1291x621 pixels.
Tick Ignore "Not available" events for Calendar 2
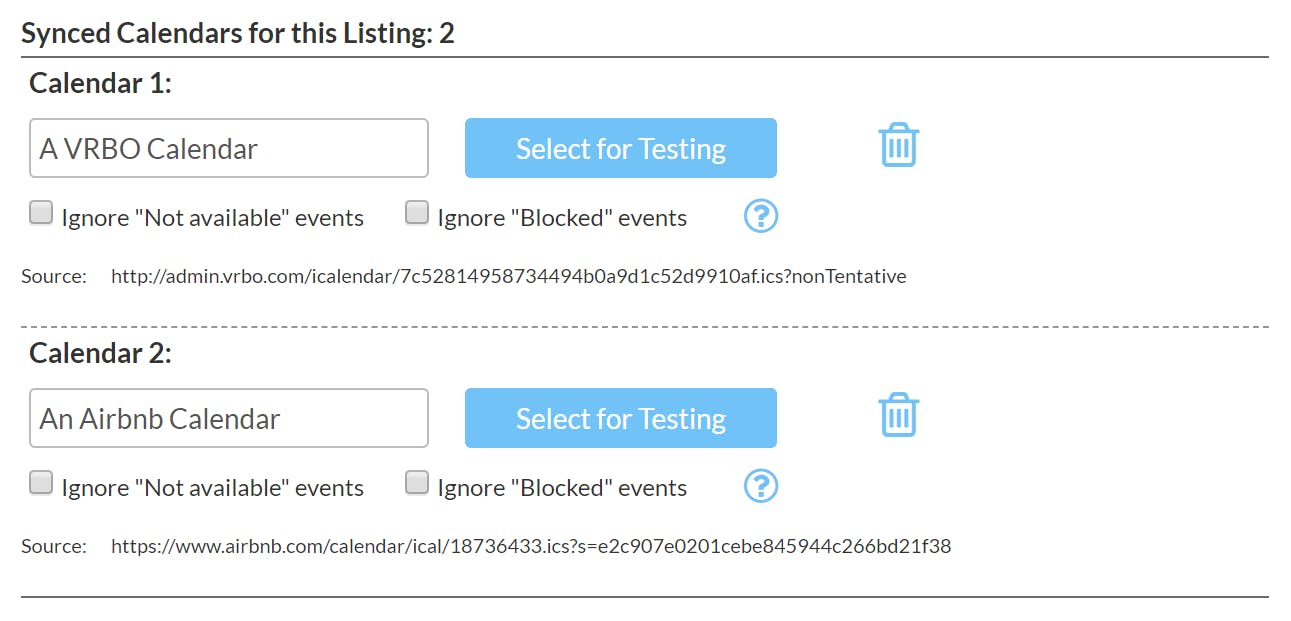[x=41, y=483]
